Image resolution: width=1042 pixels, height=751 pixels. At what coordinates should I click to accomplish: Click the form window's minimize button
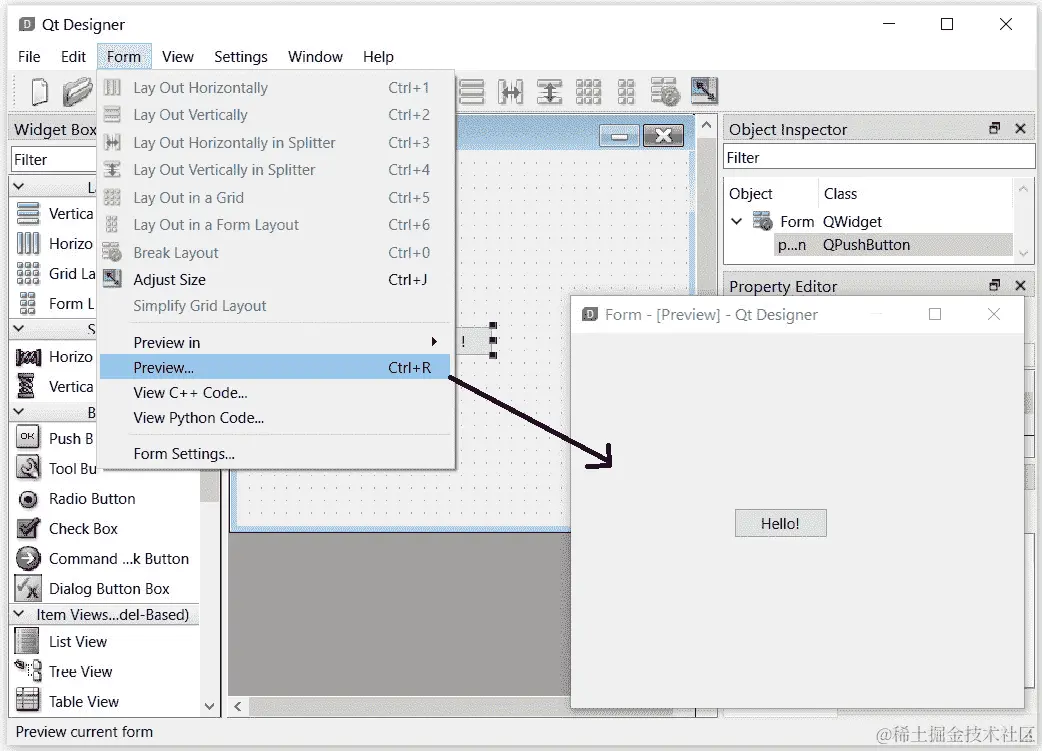[x=619, y=136]
